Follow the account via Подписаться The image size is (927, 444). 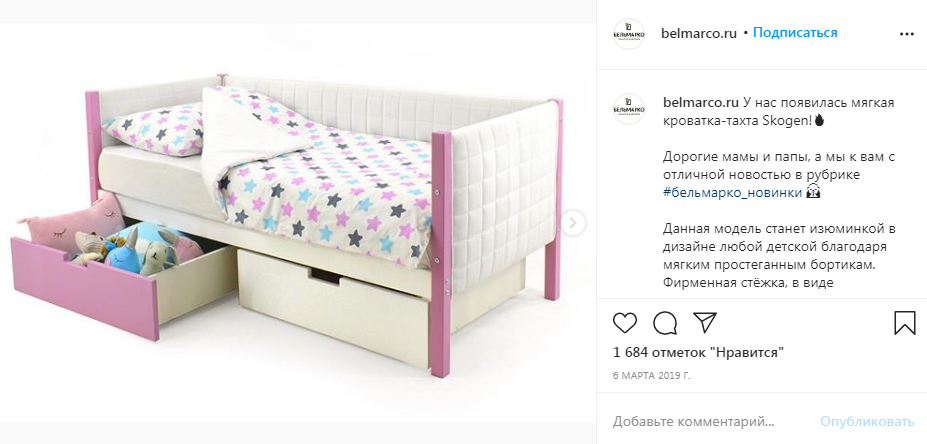795,33
